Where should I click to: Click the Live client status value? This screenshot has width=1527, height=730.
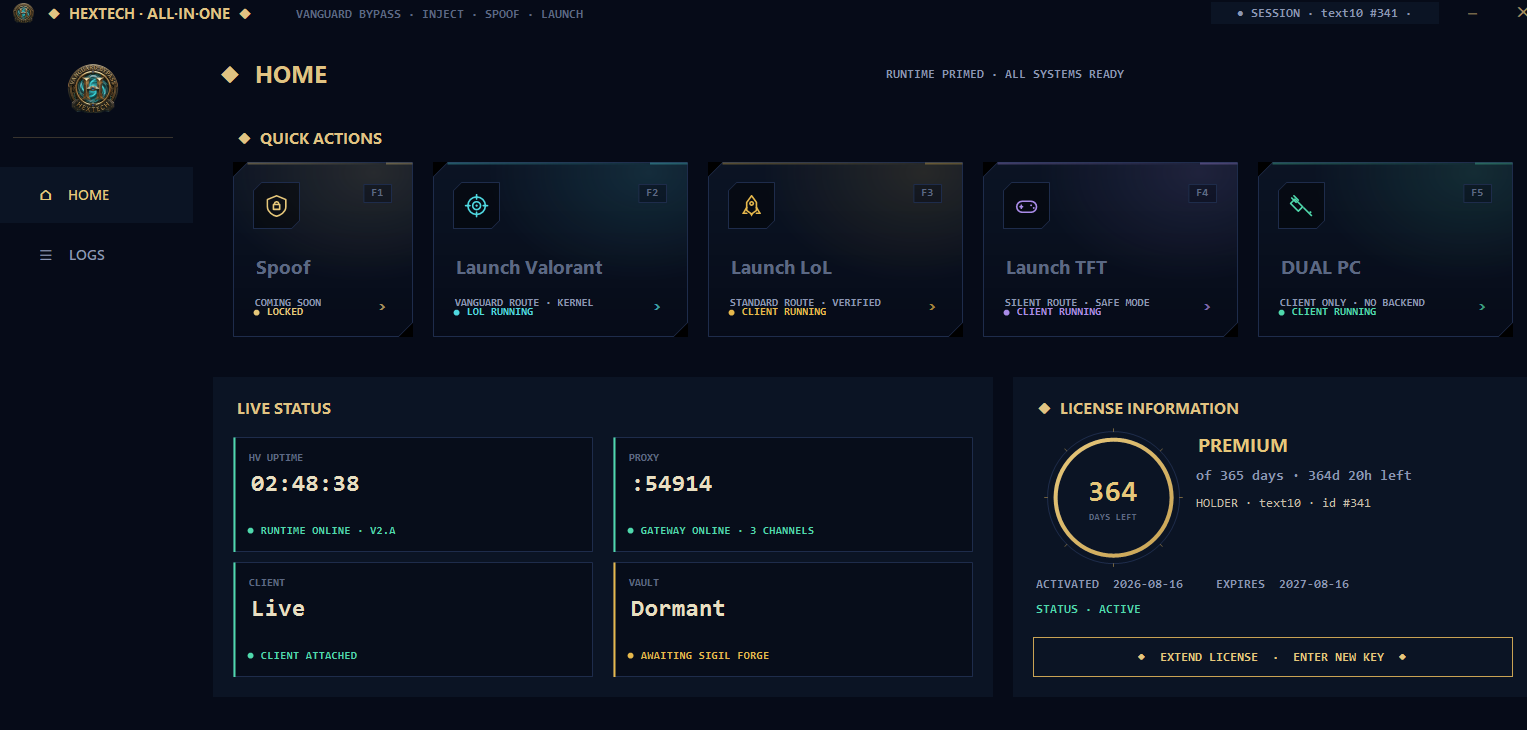[277, 609]
